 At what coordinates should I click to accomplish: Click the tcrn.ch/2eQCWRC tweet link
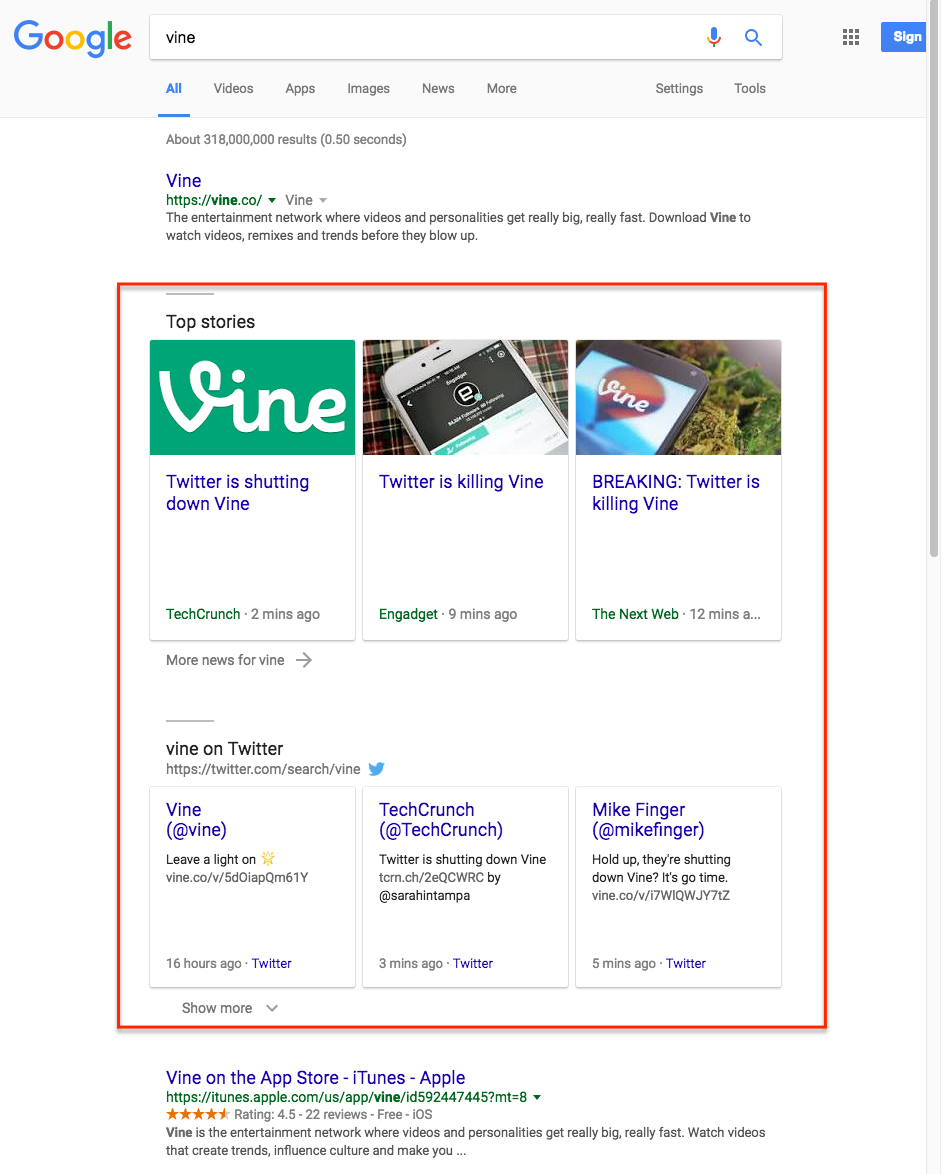click(431, 878)
